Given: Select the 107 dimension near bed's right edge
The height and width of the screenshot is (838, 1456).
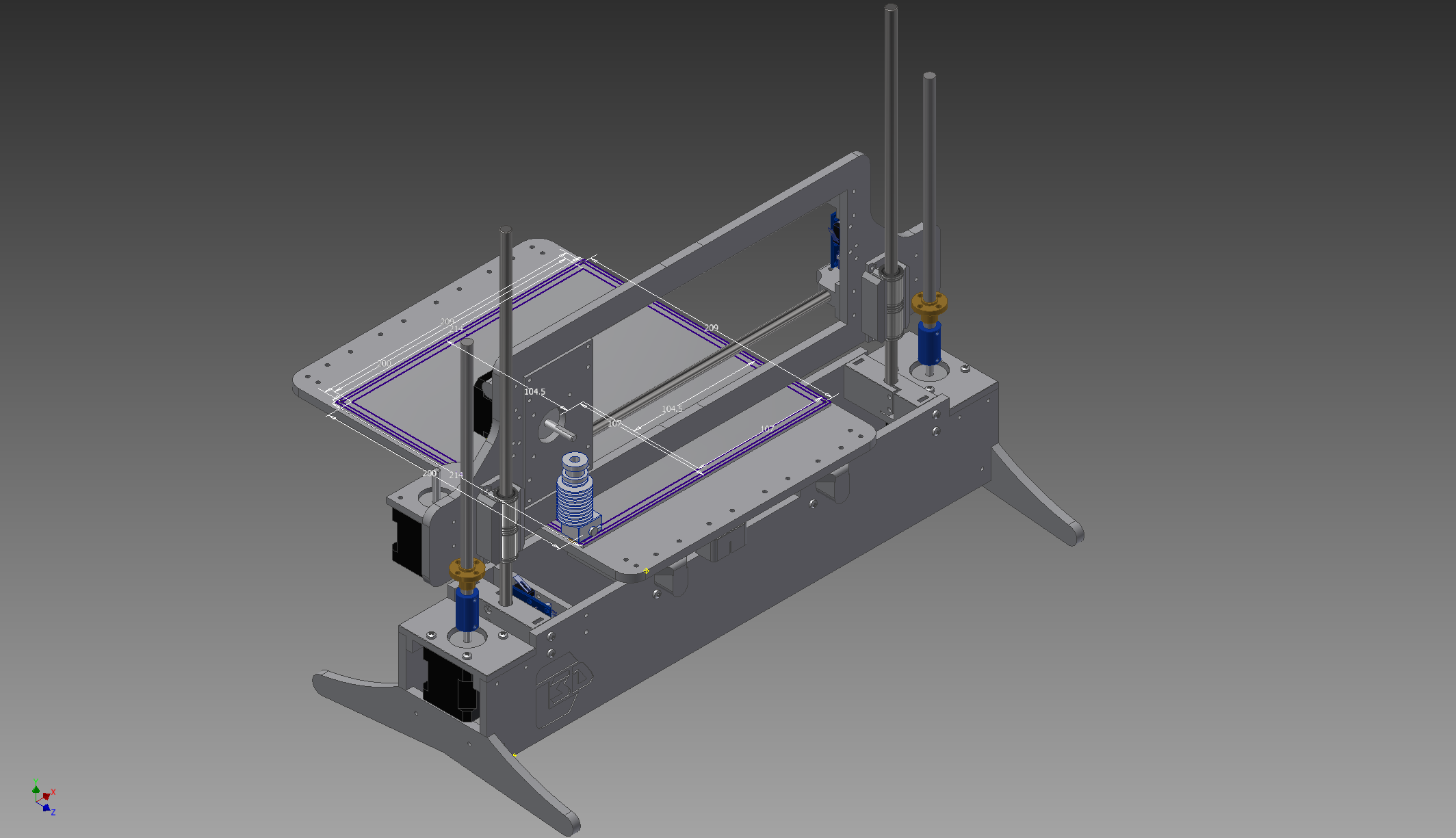Looking at the screenshot, I should pyautogui.click(x=767, y=429).
